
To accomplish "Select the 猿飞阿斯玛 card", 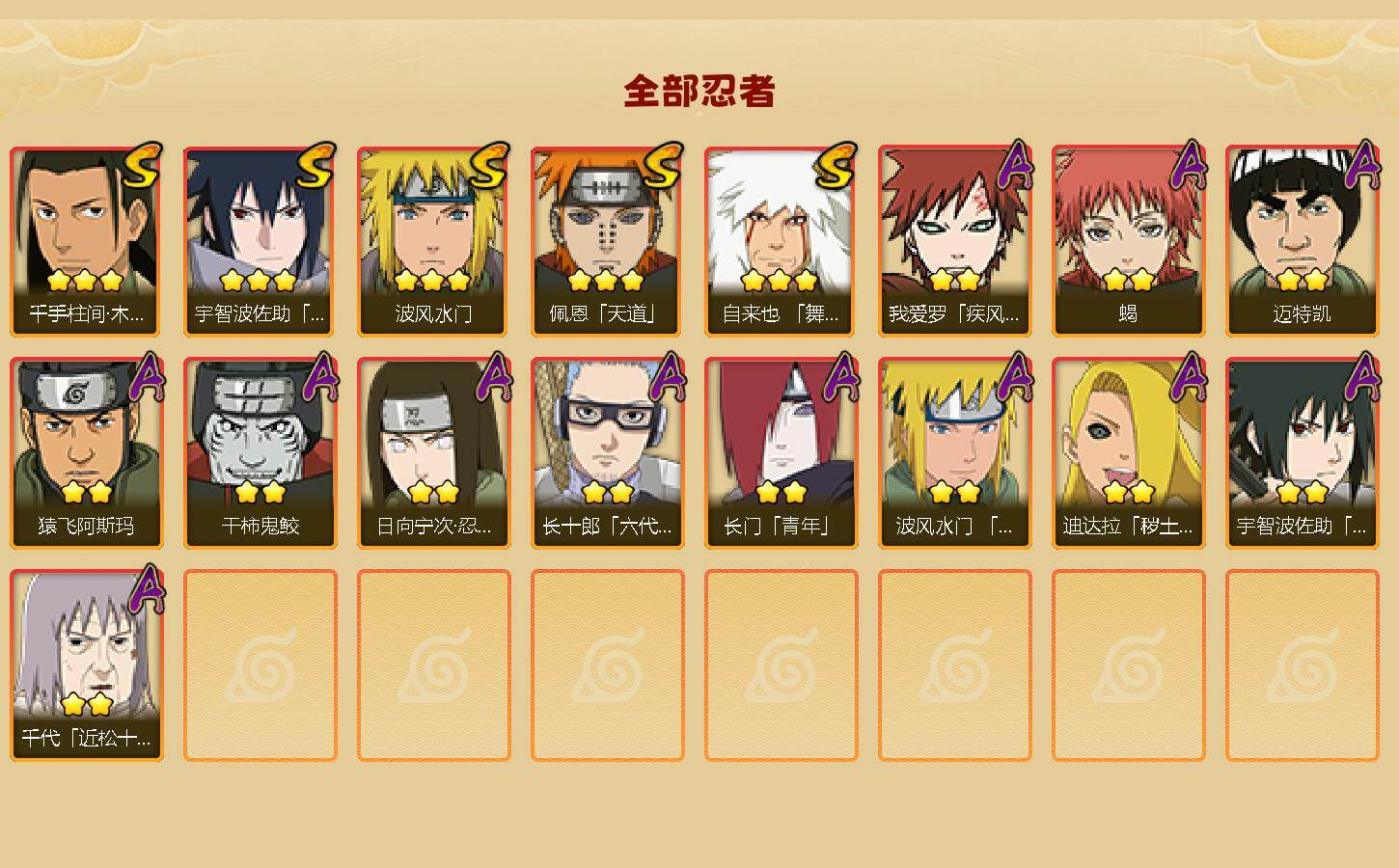I will (87, 453).
